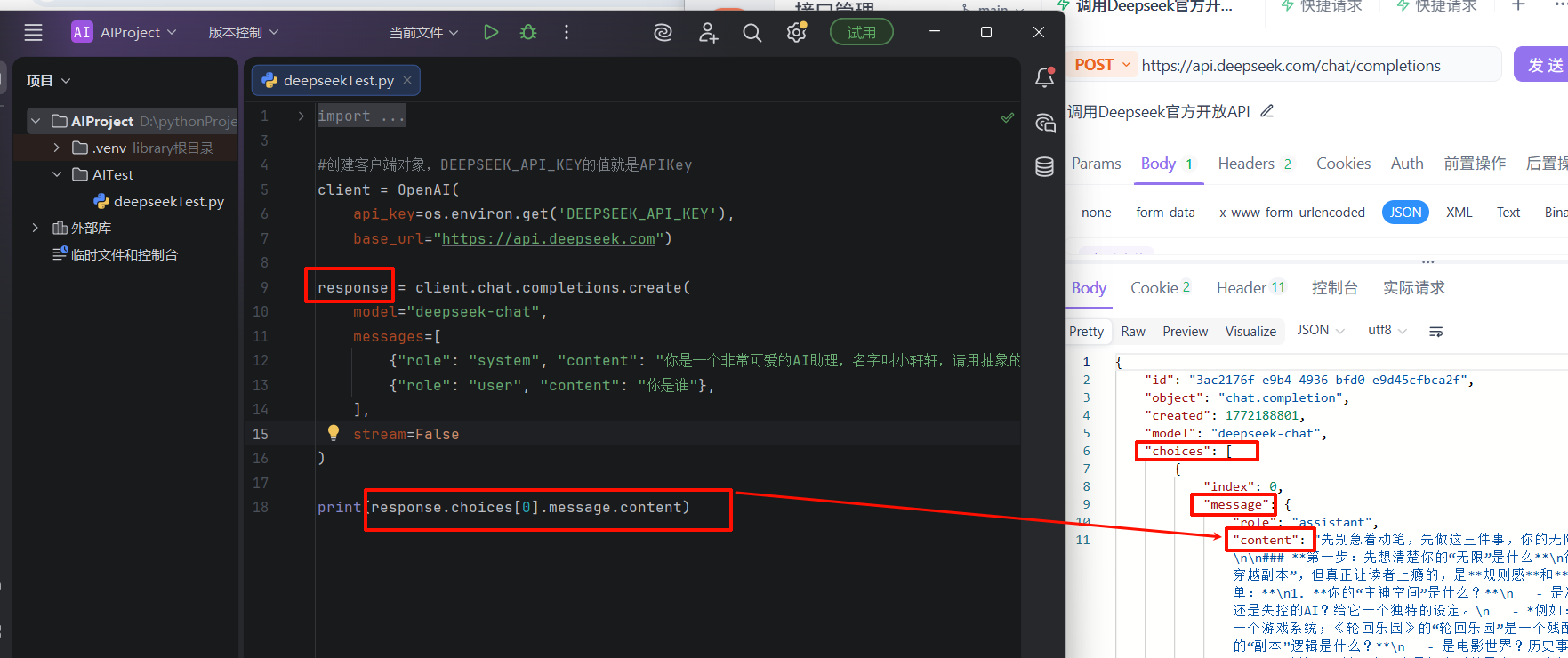
Task: Open the utf8 encoding dropdown
Action: 1387,330
